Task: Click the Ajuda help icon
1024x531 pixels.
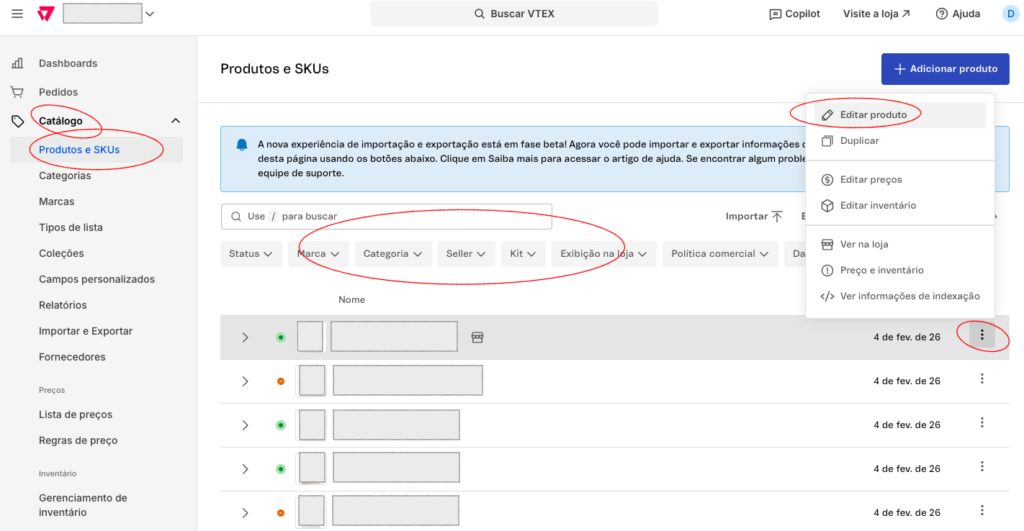Action: pos(941,14)
